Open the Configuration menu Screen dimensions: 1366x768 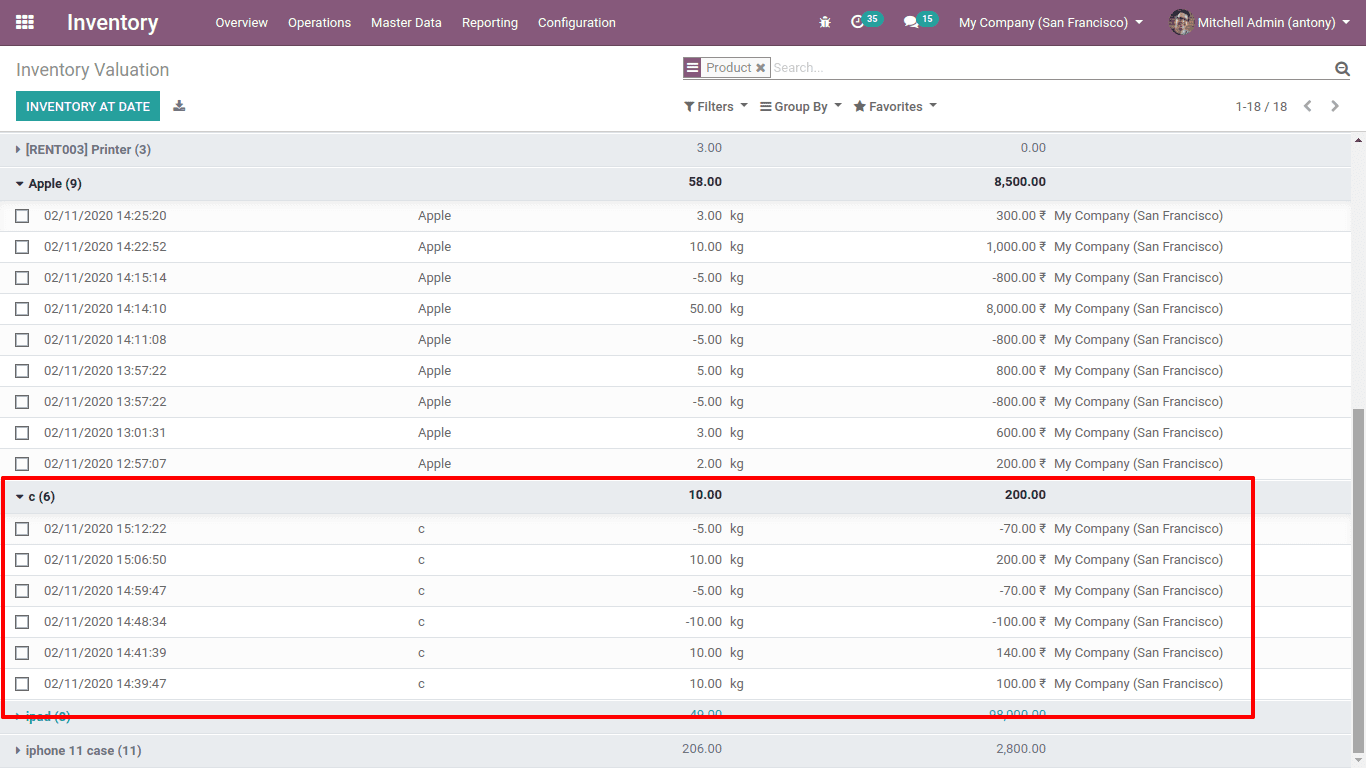[x=577, y=22]
